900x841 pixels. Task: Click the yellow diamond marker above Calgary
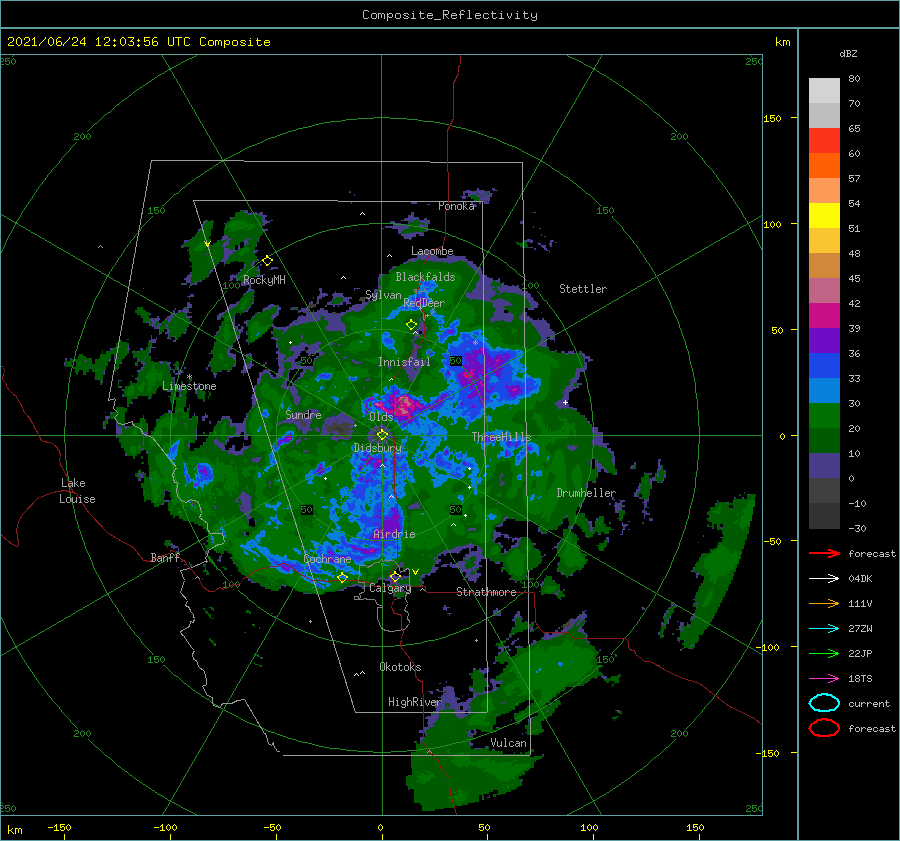pyautogui.click(x=395, y=576)
